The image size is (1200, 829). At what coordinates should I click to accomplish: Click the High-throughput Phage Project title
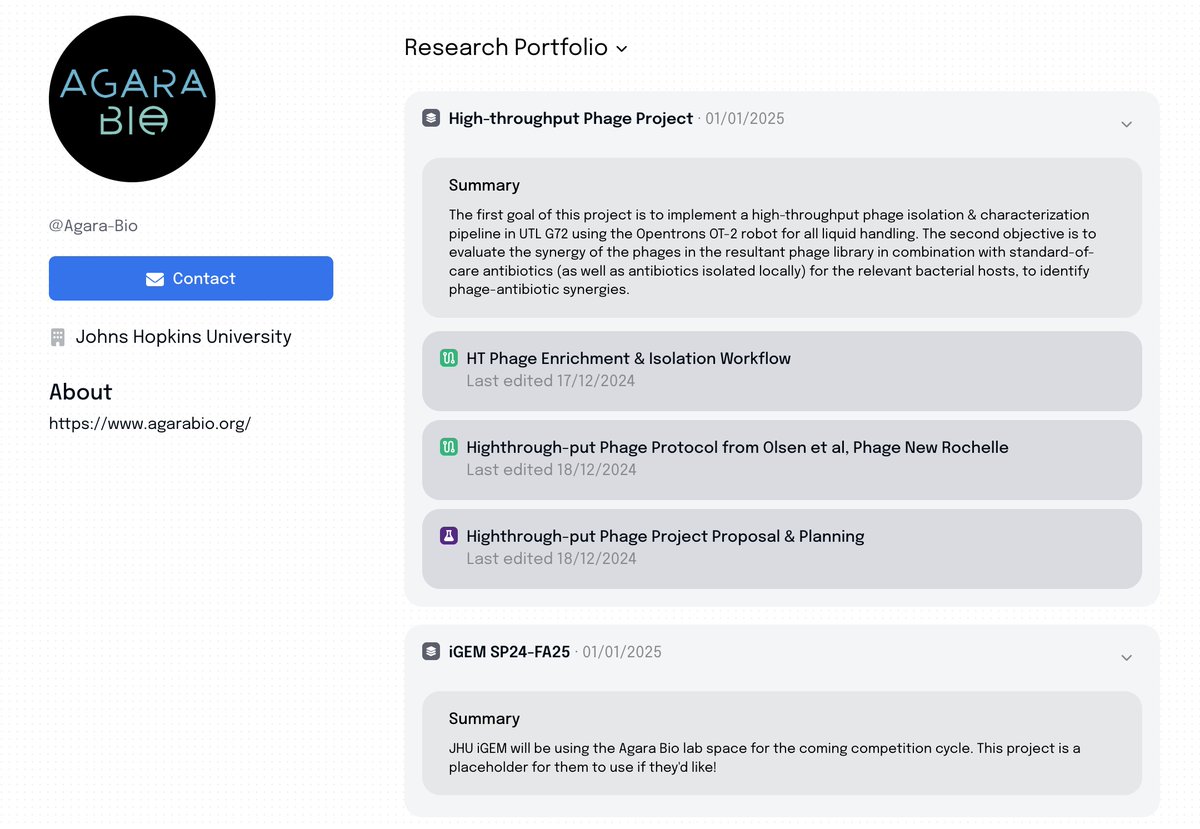click(571, 118)
